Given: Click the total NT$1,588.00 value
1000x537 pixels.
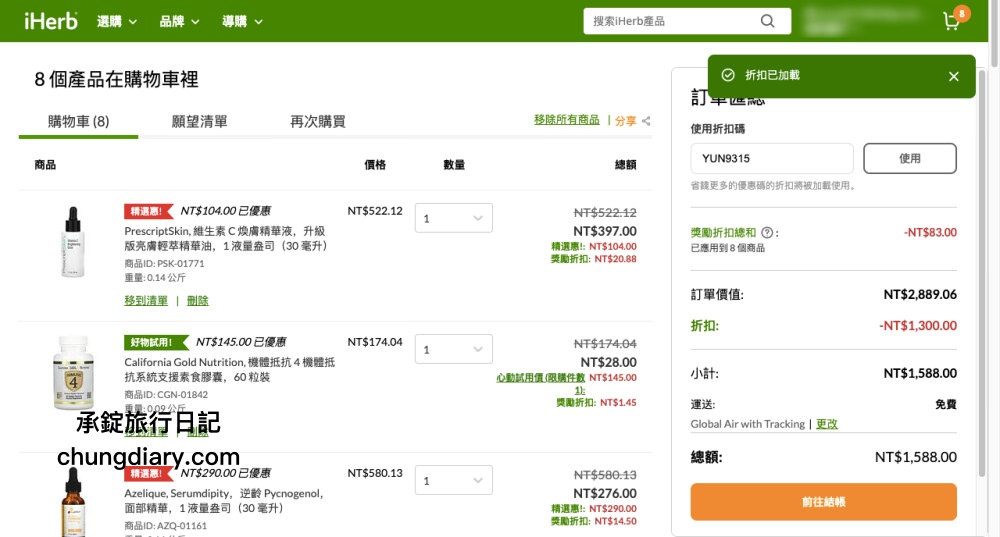Looking at the screenshot, I should 915,457.
